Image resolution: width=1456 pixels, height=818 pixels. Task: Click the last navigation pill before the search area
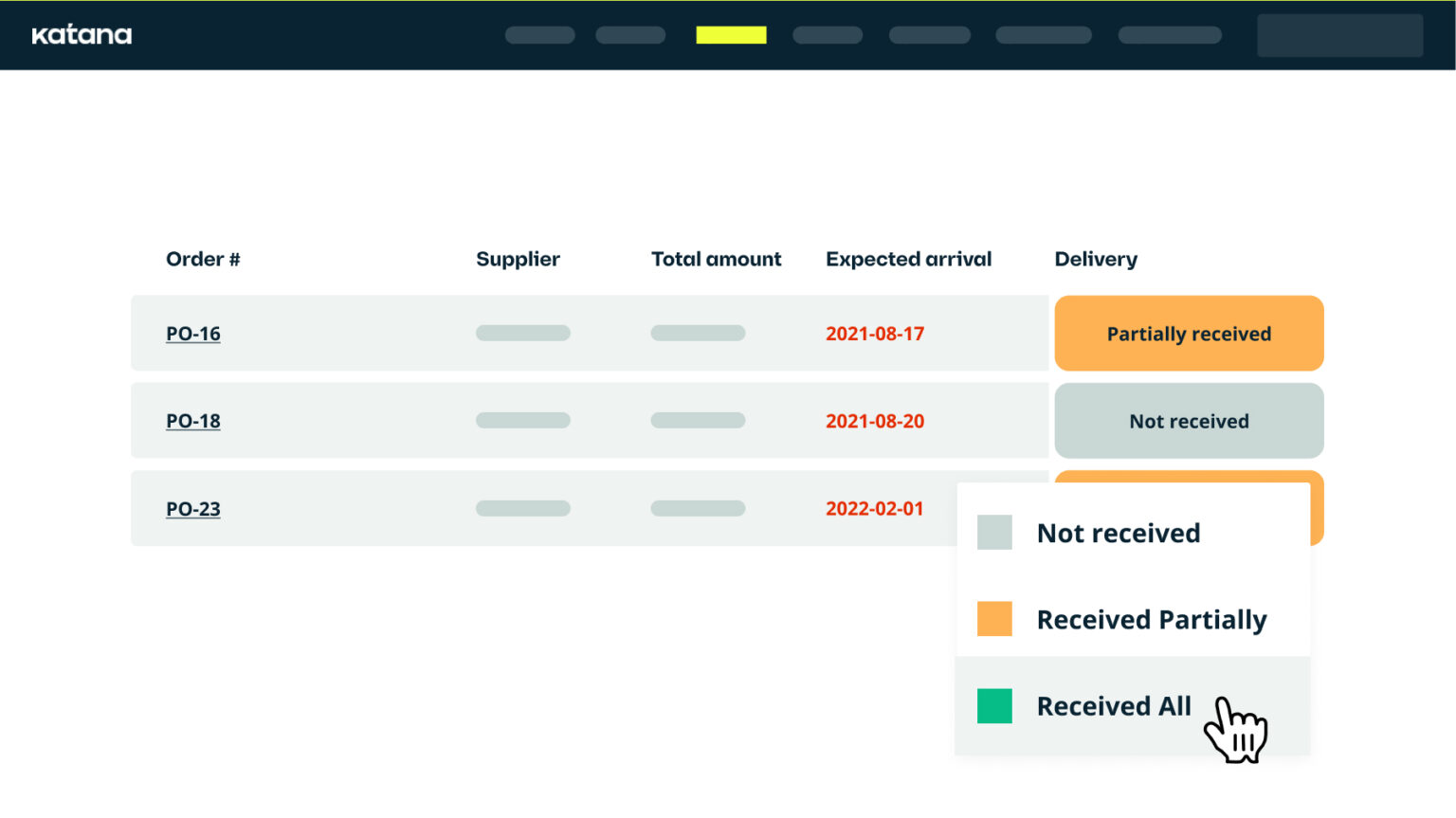(1169, 34)
